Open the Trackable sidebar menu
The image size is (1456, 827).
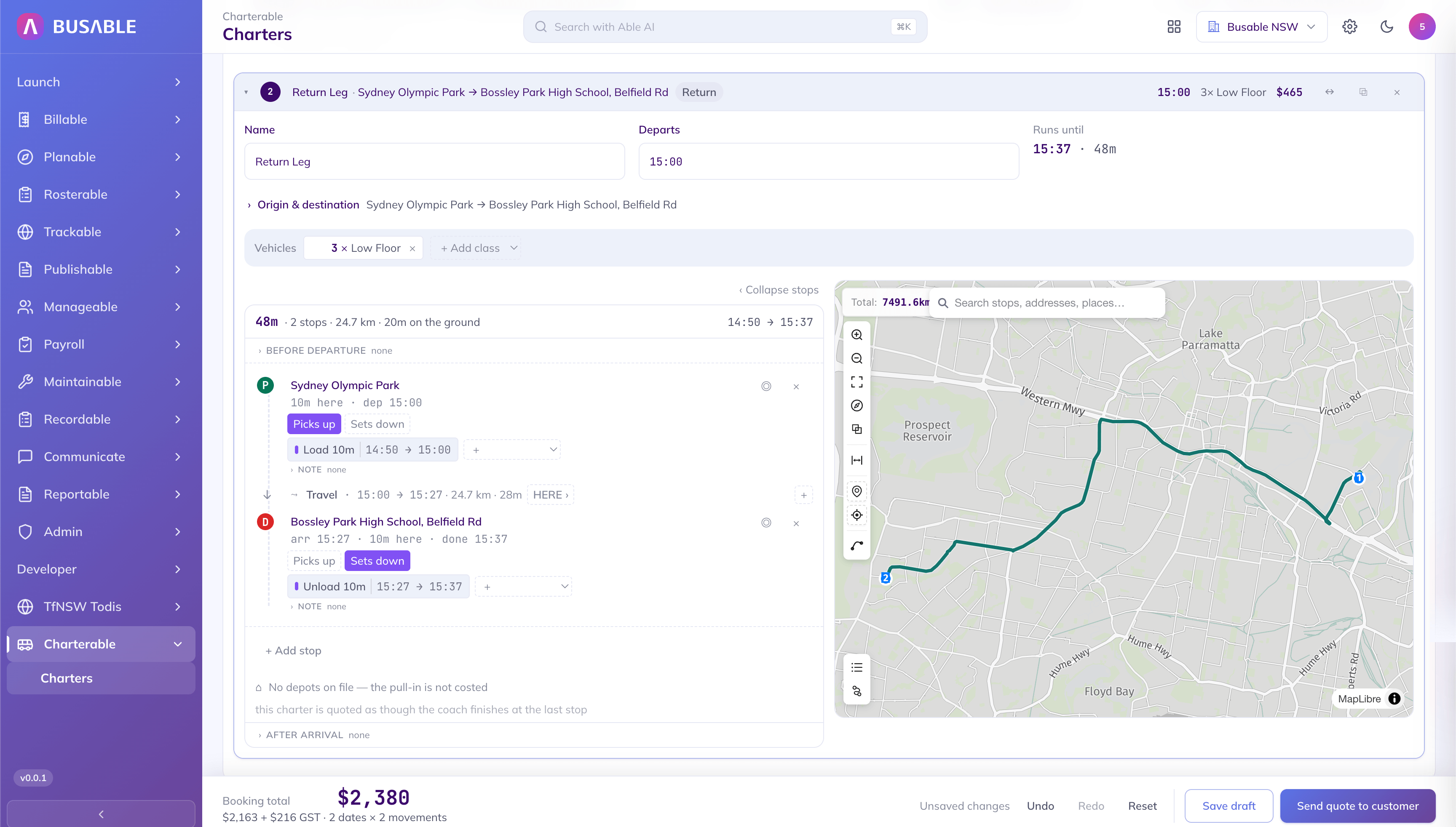(101, 232)
